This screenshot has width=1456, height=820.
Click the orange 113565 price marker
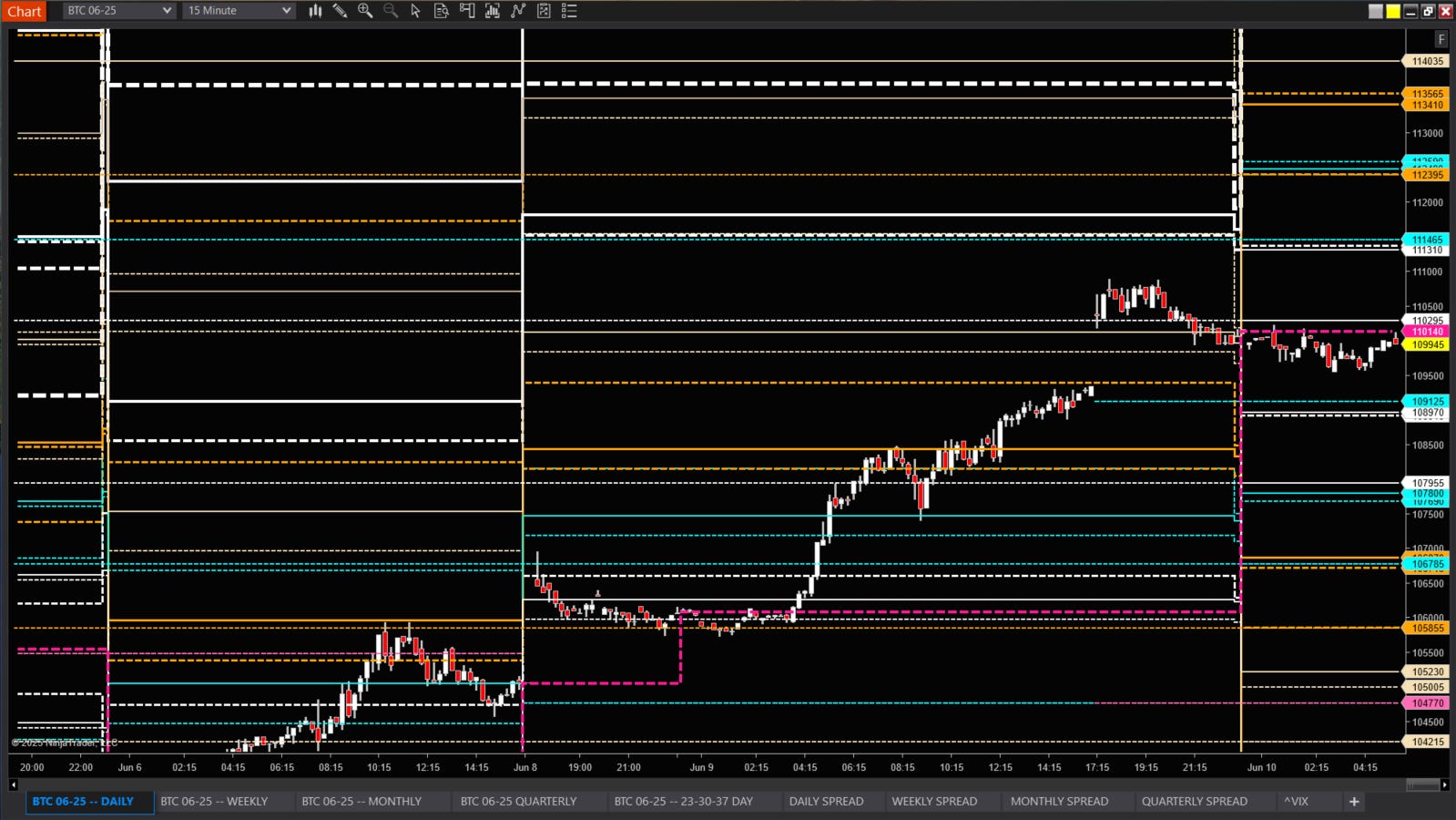pos(1427,94)
